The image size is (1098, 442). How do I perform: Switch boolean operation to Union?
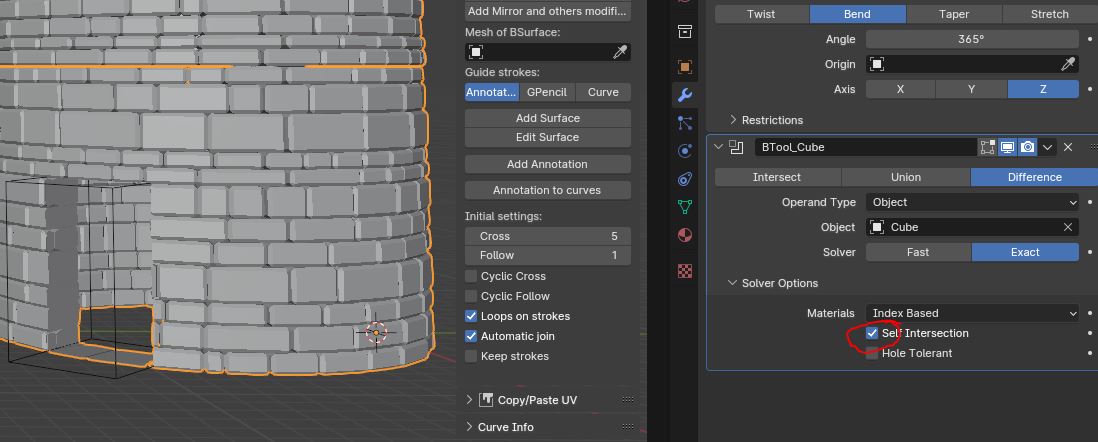coord(905,177)
